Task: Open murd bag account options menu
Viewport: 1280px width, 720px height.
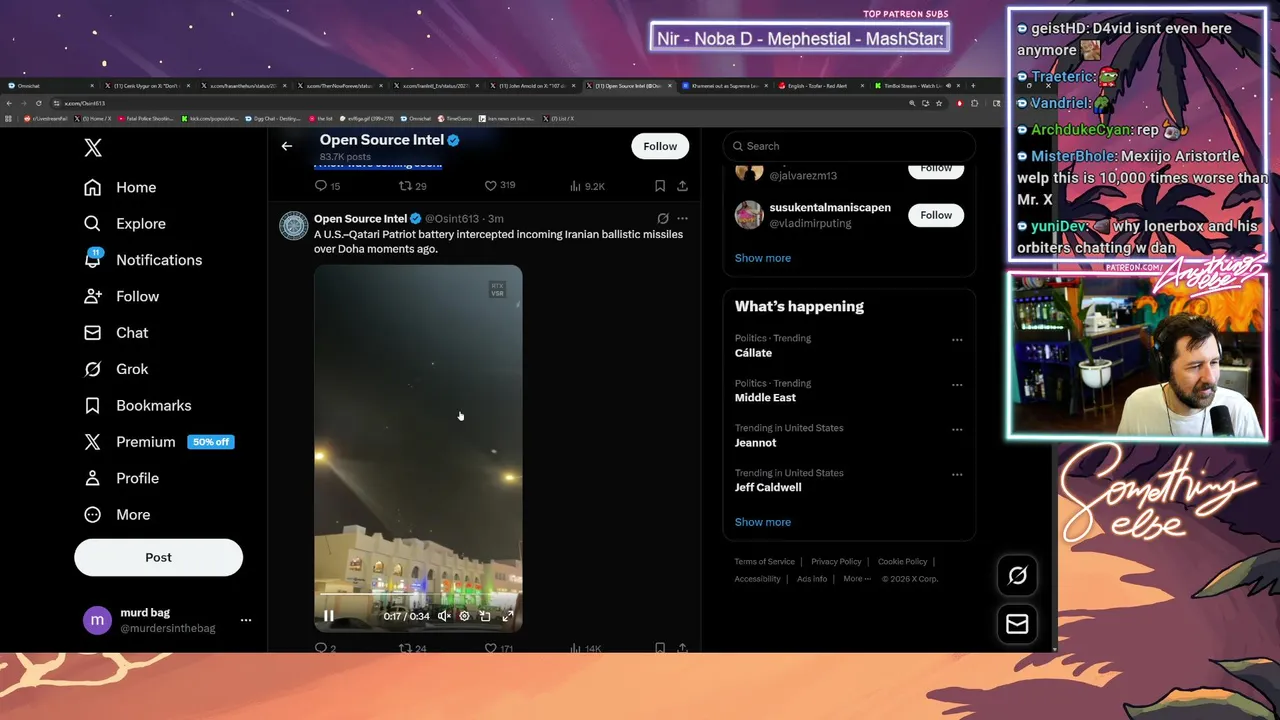Action: click(246, 620)
